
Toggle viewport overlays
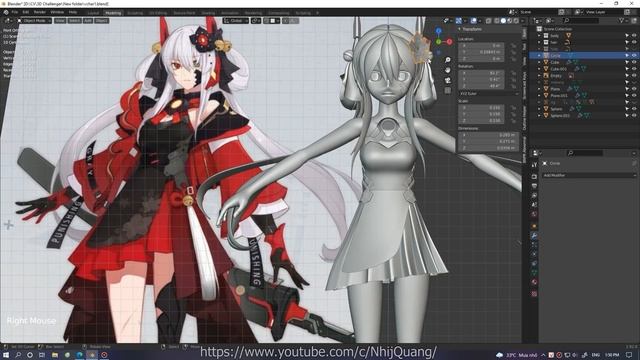coord(473,20)
